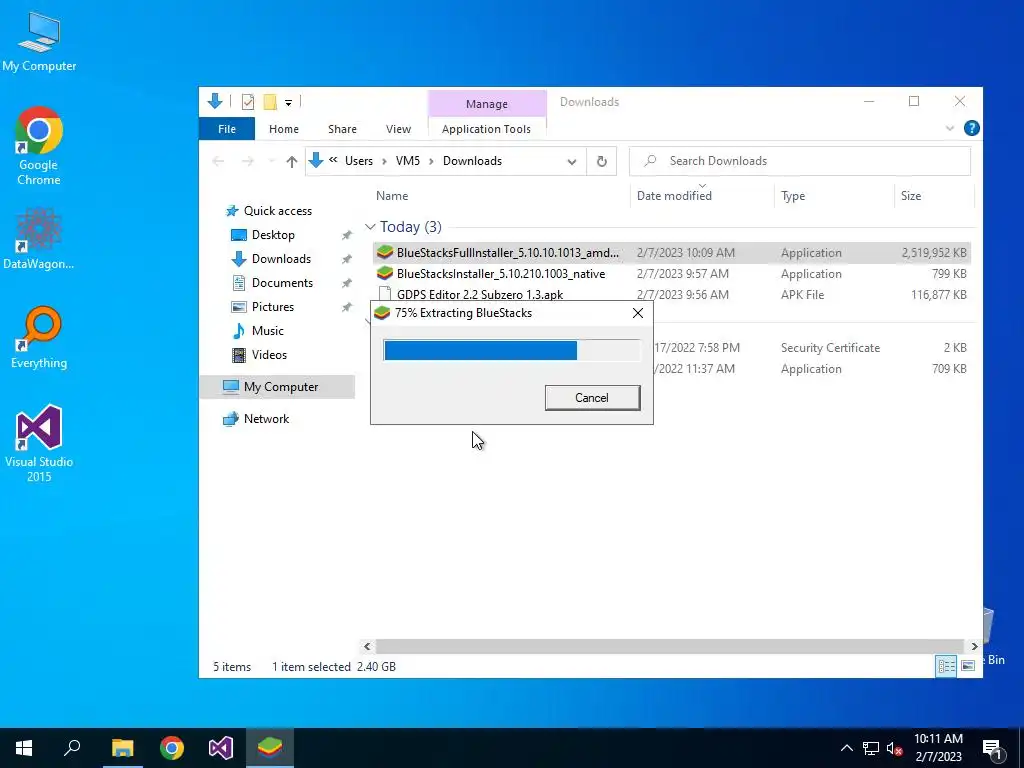Open Videos in navigation pane
Viewport: 1024px width, 768px height.
coord(269,355)
